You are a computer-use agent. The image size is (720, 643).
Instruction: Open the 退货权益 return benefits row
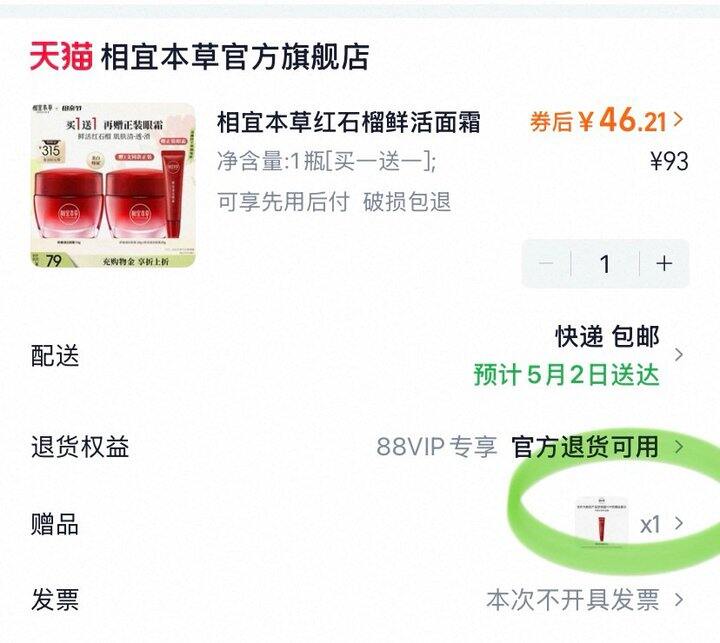point(360,446)
